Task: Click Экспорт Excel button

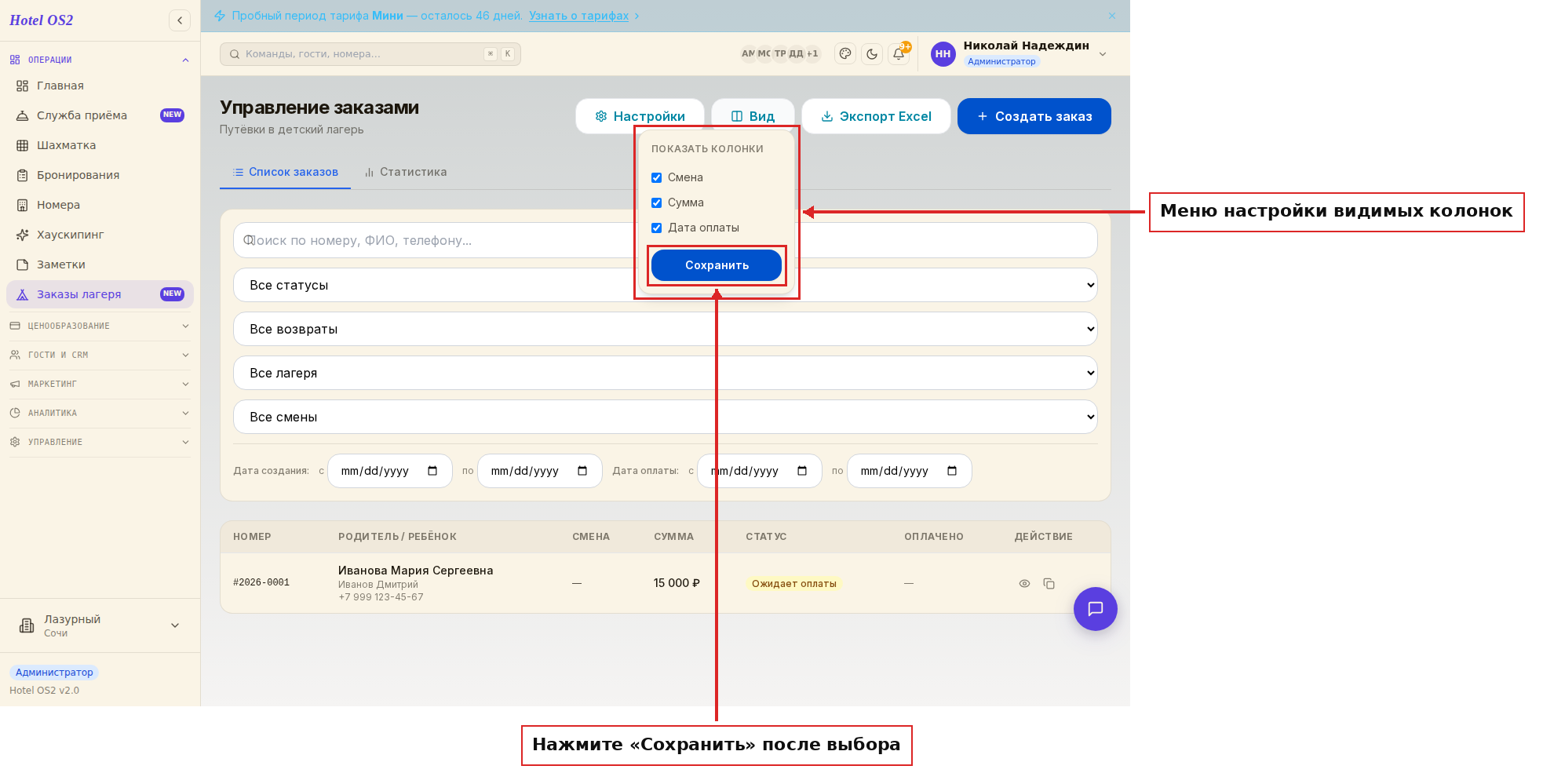Action: (x=876, y=116)
